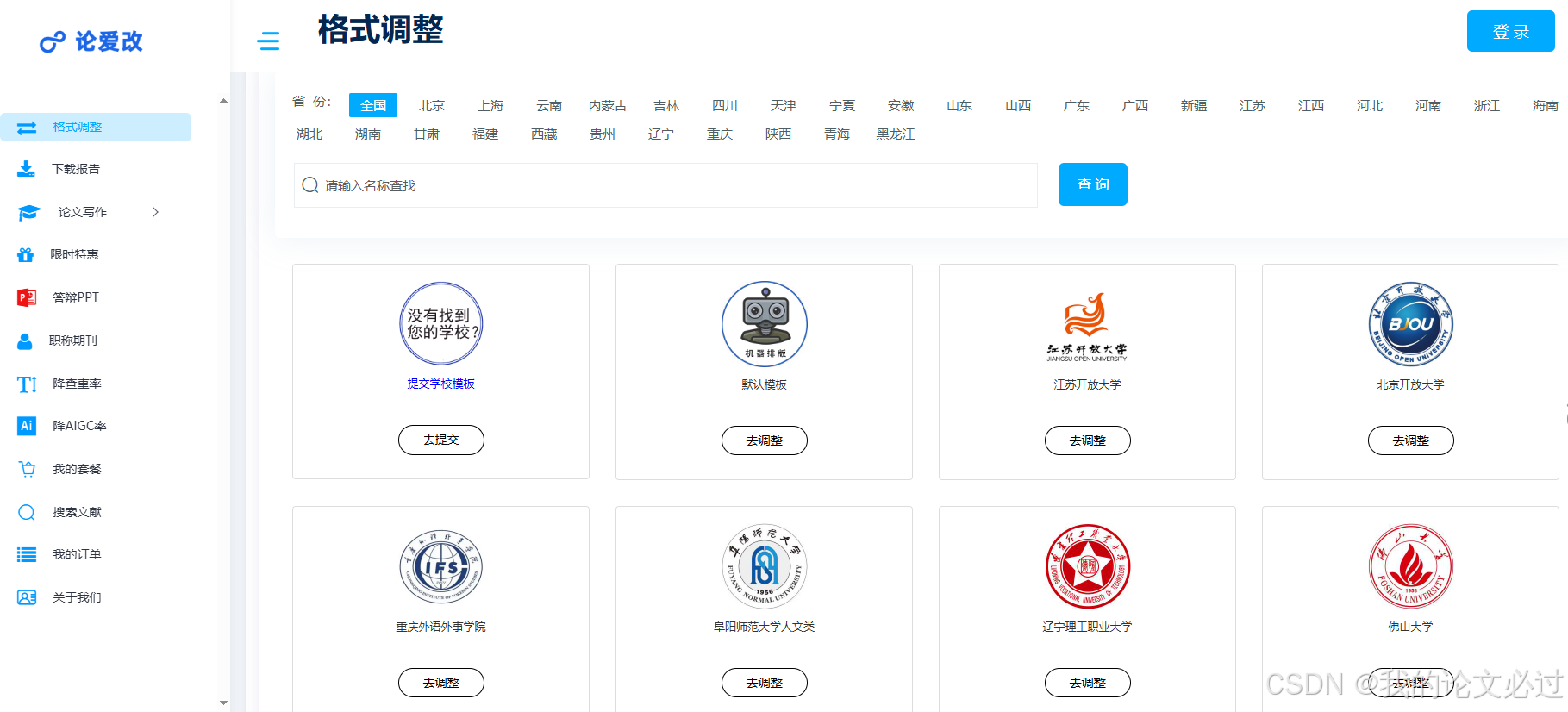Click the 降AIGC率 Ai icon
Viewport: 1568px width, 712px height.
click(27, 426)
